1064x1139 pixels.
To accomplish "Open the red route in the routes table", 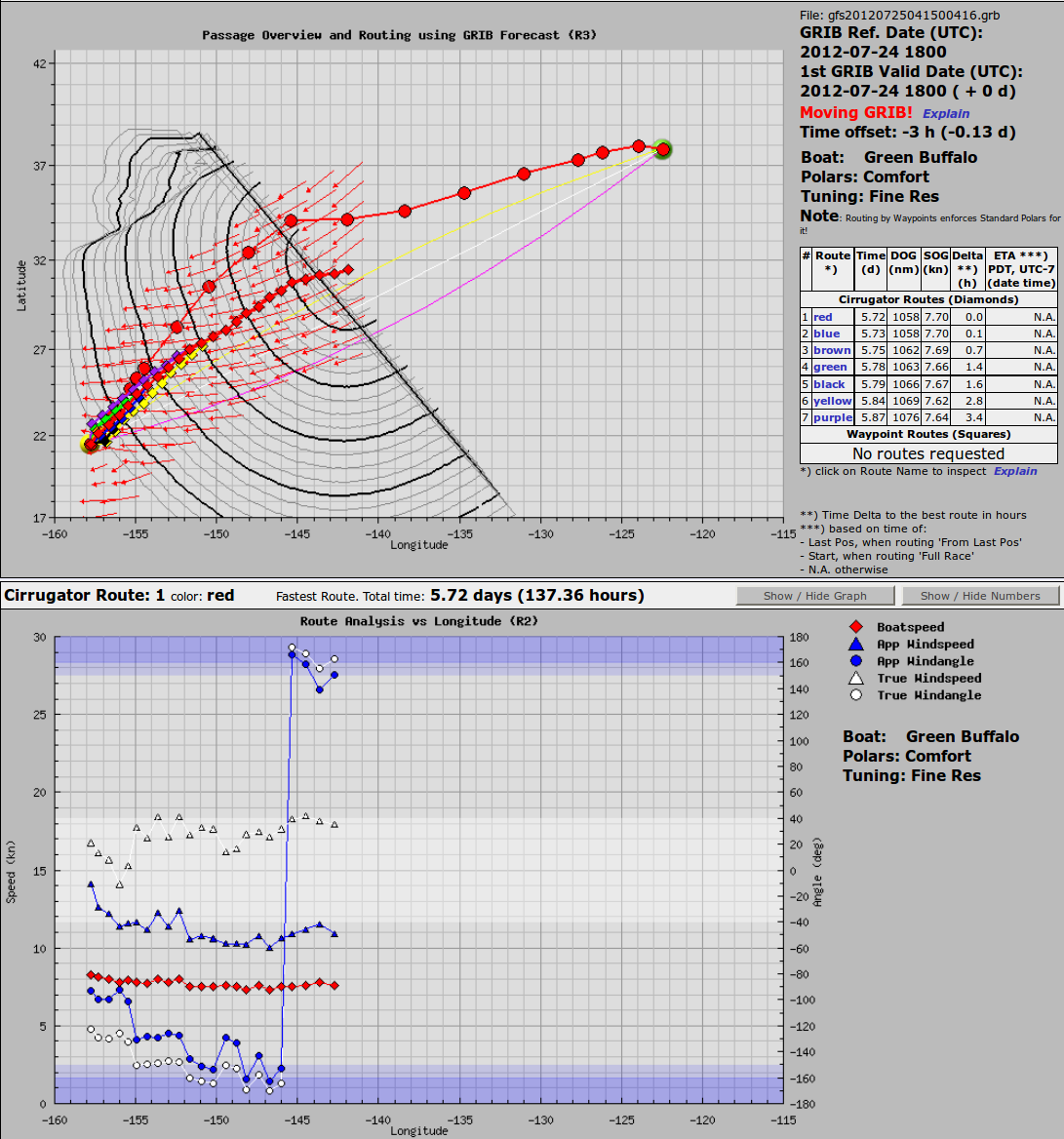I will point(823,317).
